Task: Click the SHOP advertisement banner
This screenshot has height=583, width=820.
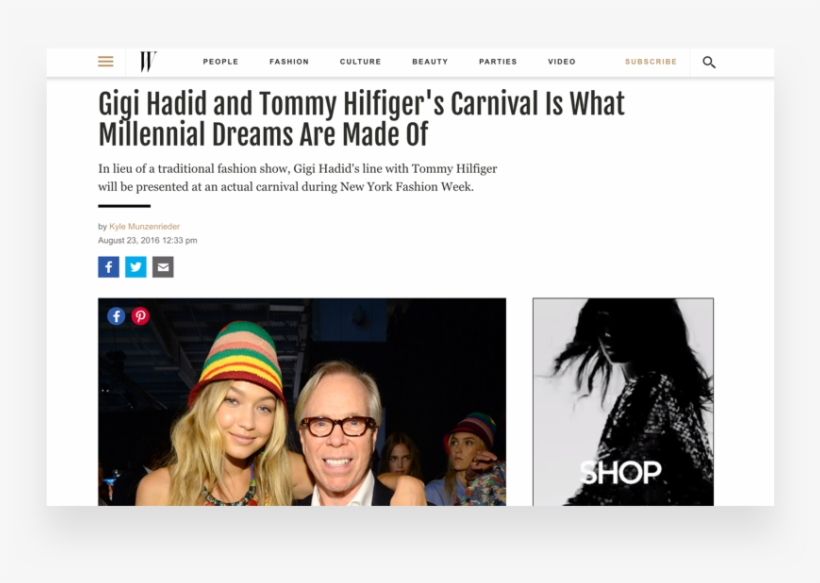Action: point(623,402)
